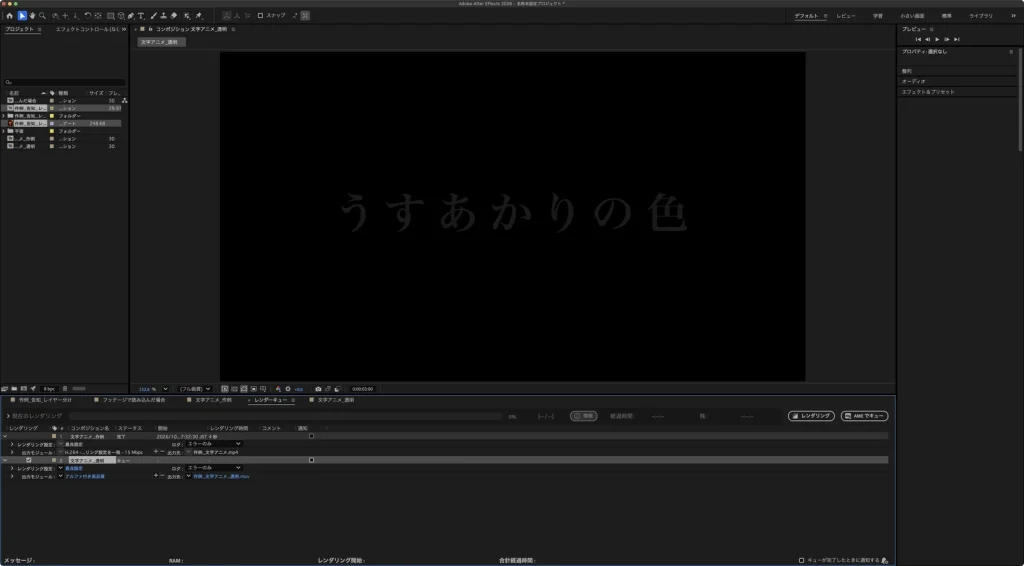Switch to the 作例_告知_レイヤー分け timeline tab
This screenshot has height=566, width=1024.
click(45, 400)
